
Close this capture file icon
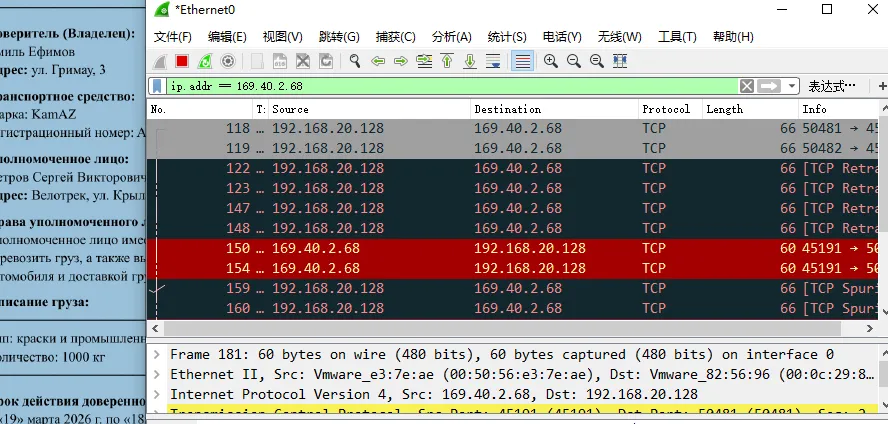pos(303,61)
